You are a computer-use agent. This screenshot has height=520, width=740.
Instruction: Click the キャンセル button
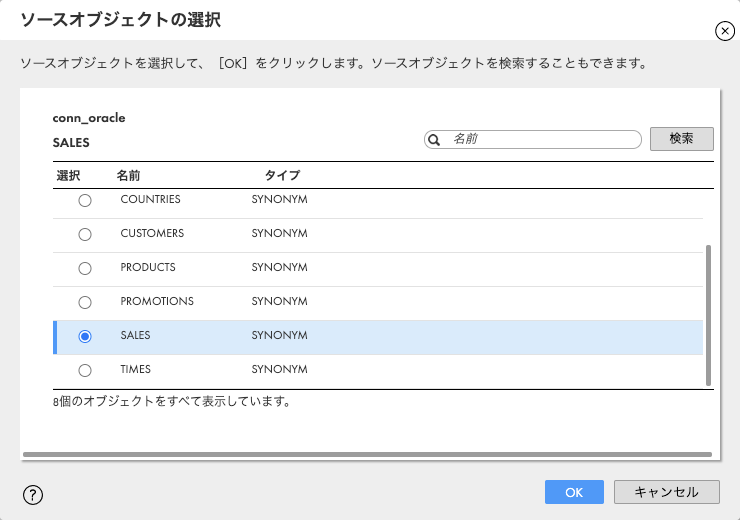tap(666, 492)
